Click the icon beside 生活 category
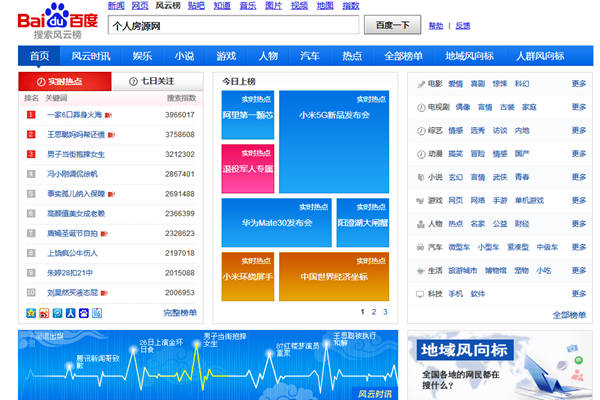600x400 pixels. click(421, 271)
